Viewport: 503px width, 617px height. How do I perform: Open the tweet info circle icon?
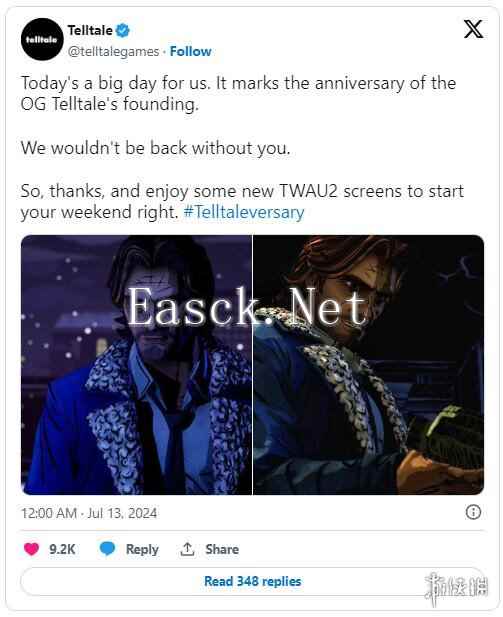(x=473, y=512)
